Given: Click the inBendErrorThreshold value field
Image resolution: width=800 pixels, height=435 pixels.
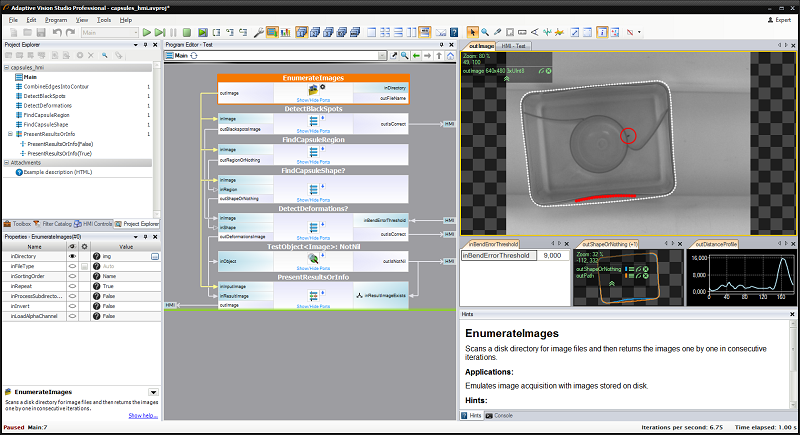Looking at the screenshot, I should coord(551,256).
